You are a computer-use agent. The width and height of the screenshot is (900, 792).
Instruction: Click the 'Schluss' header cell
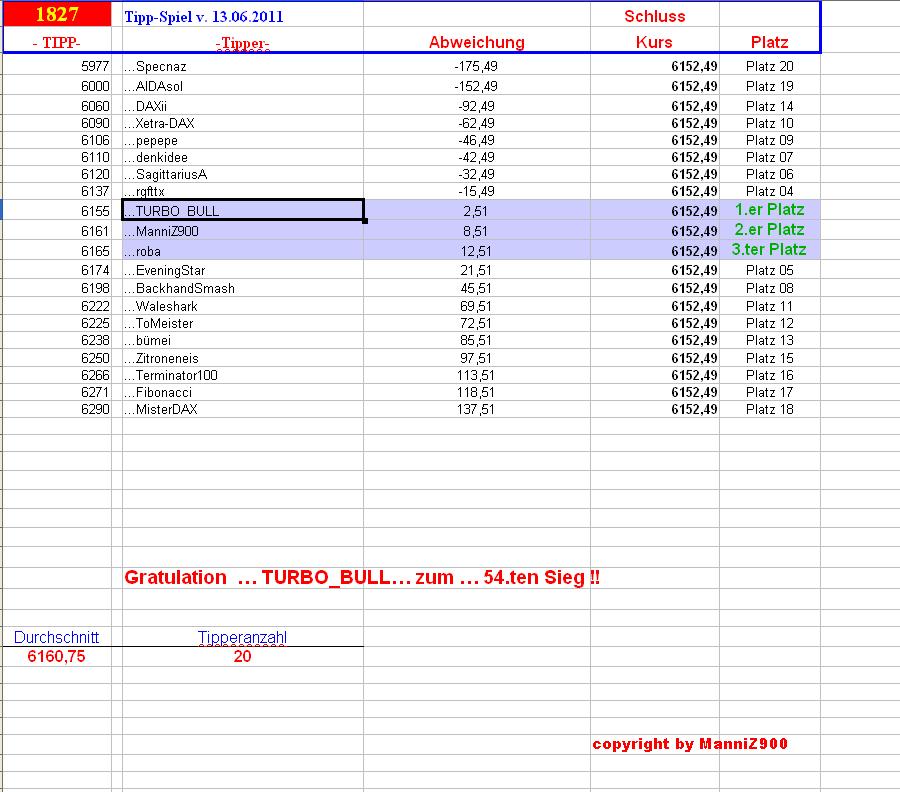[x=654, y=16]
